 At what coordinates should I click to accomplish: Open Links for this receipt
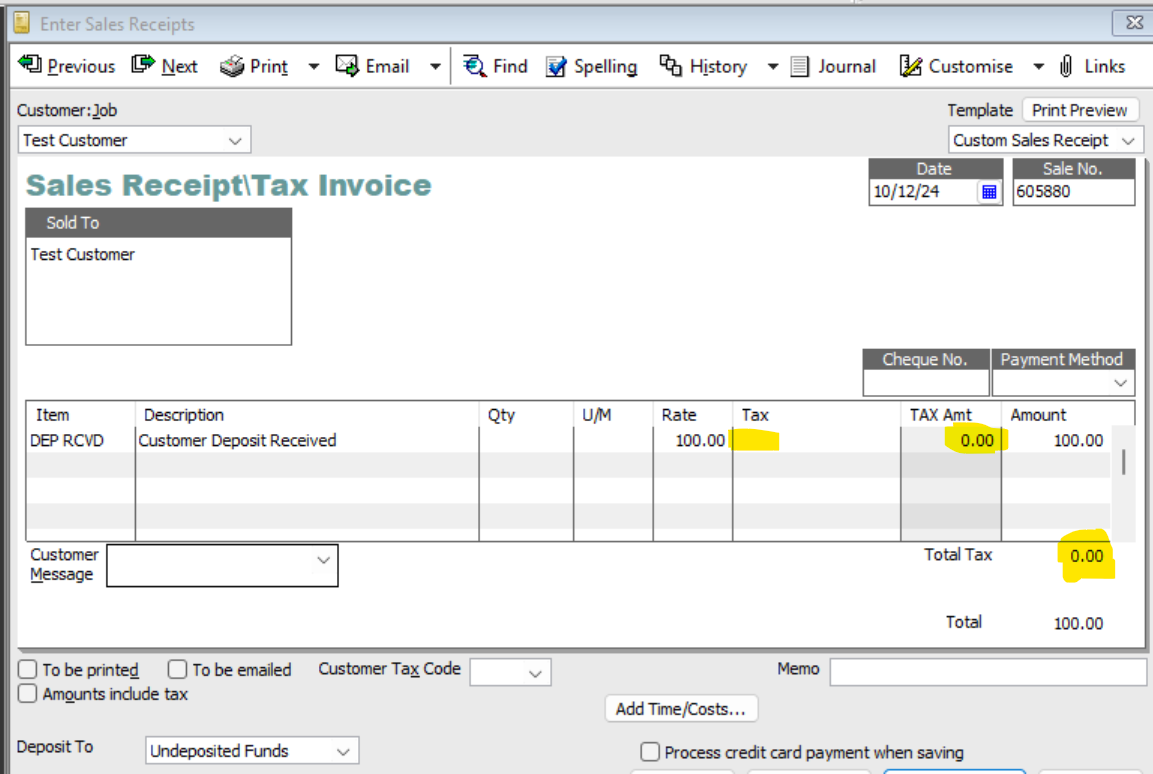coord(1092,66)
